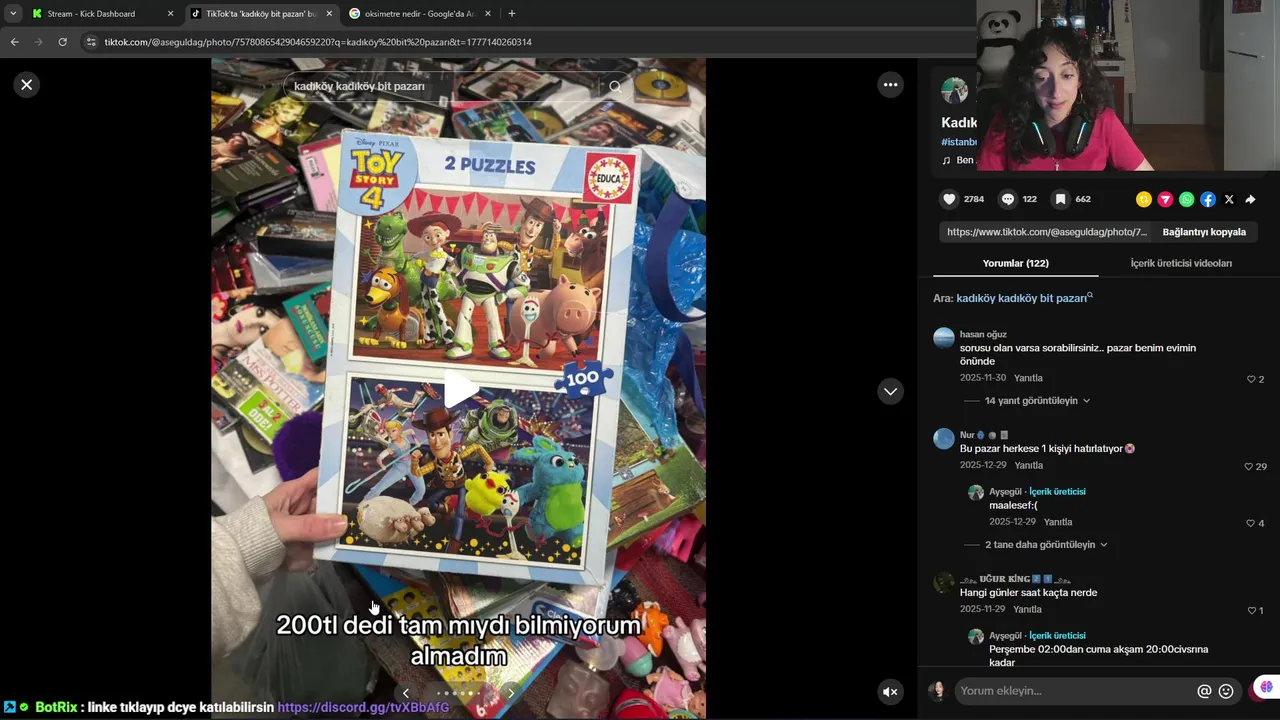
Task: Play the slideshow with center play button
Action: [x=459, y=389]
